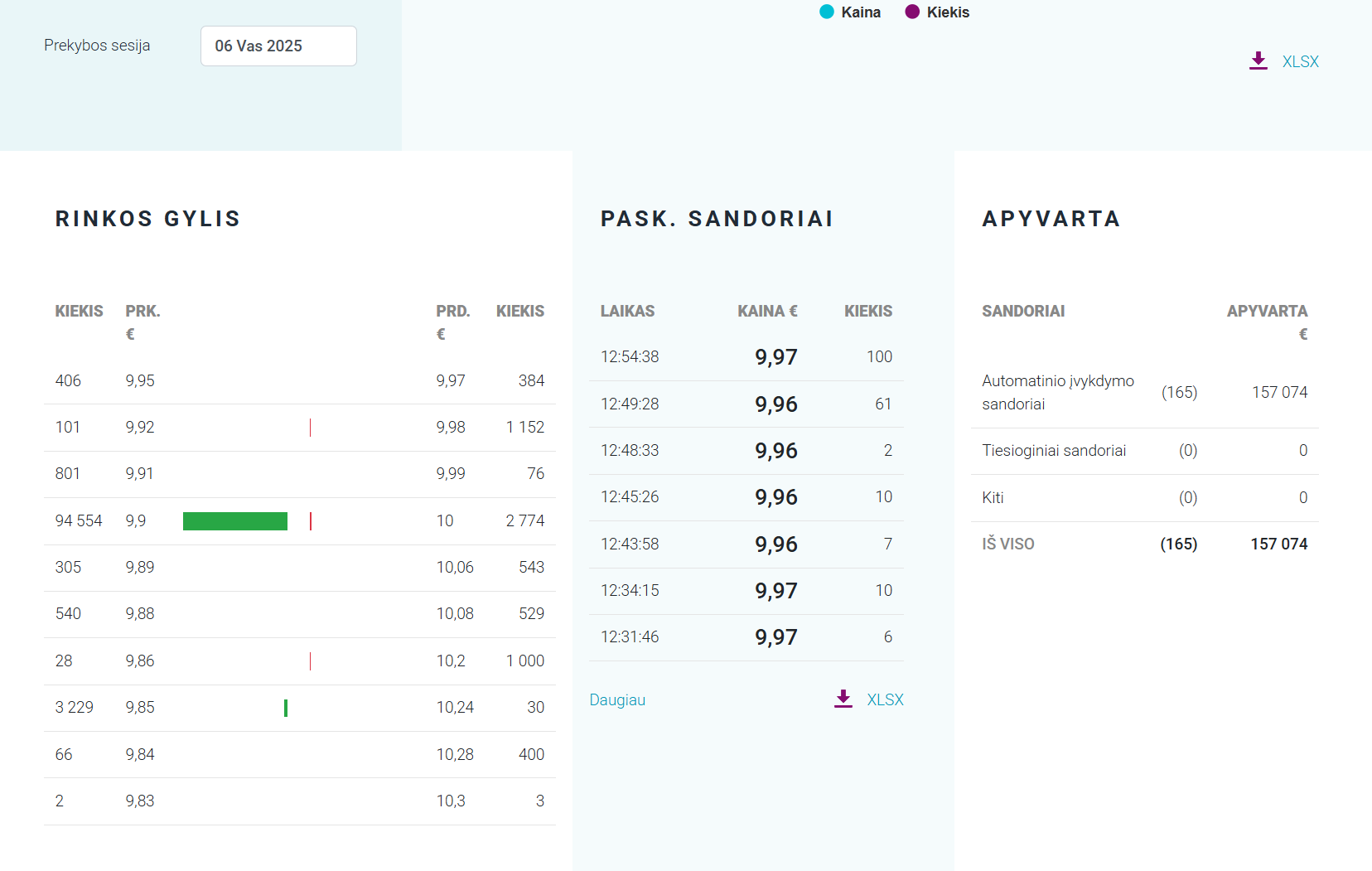
Task: Select the 12:54:38 trade row
Action: tap(746, 357)
